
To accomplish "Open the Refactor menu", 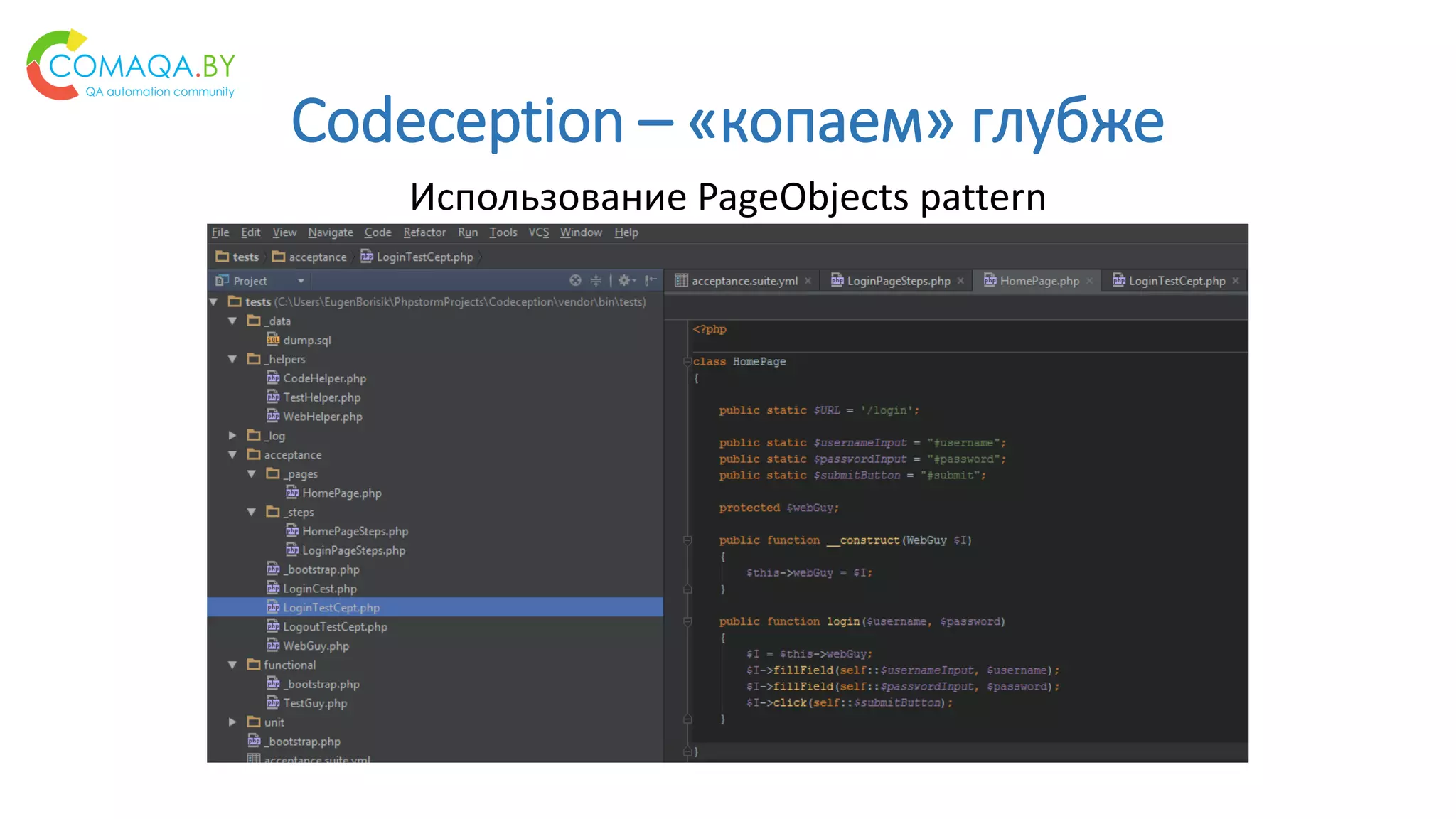I will 424,232.
